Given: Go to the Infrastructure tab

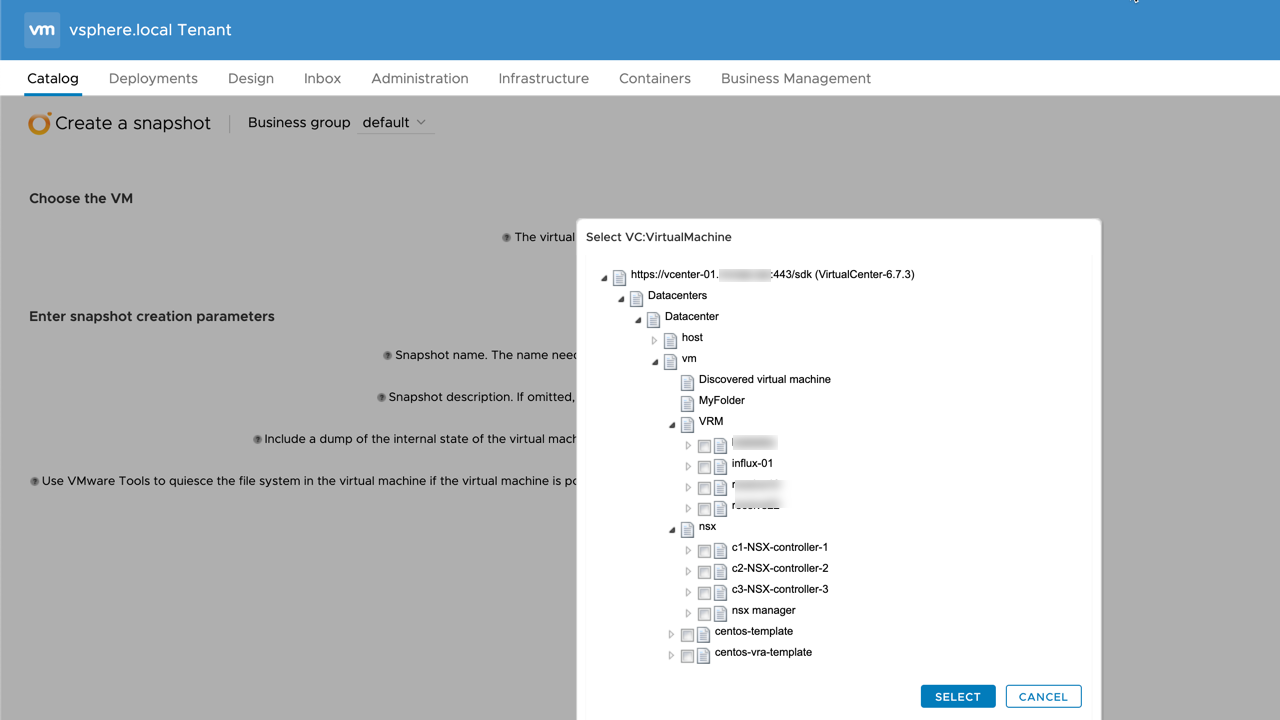Looking at the screenshot, I should point(544,78).
